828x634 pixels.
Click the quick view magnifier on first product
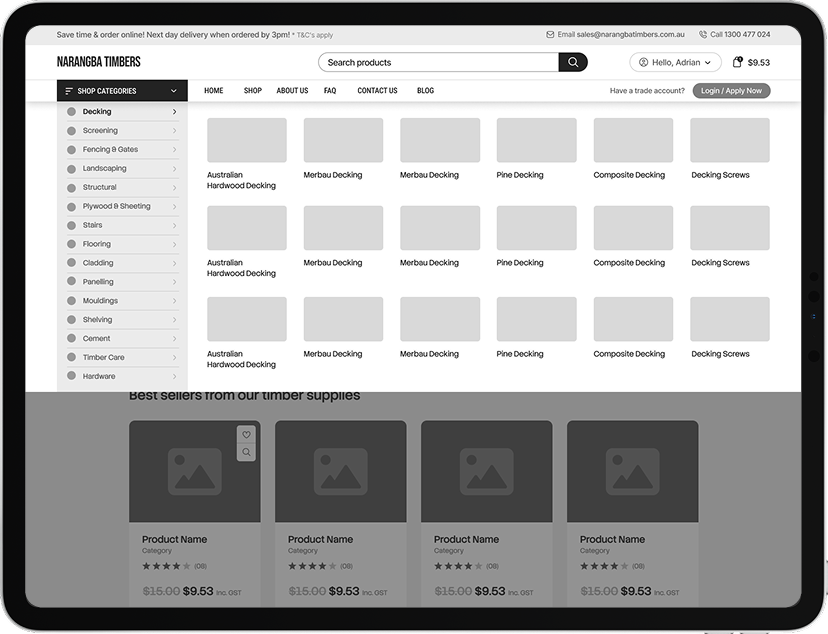coord(247,453)
